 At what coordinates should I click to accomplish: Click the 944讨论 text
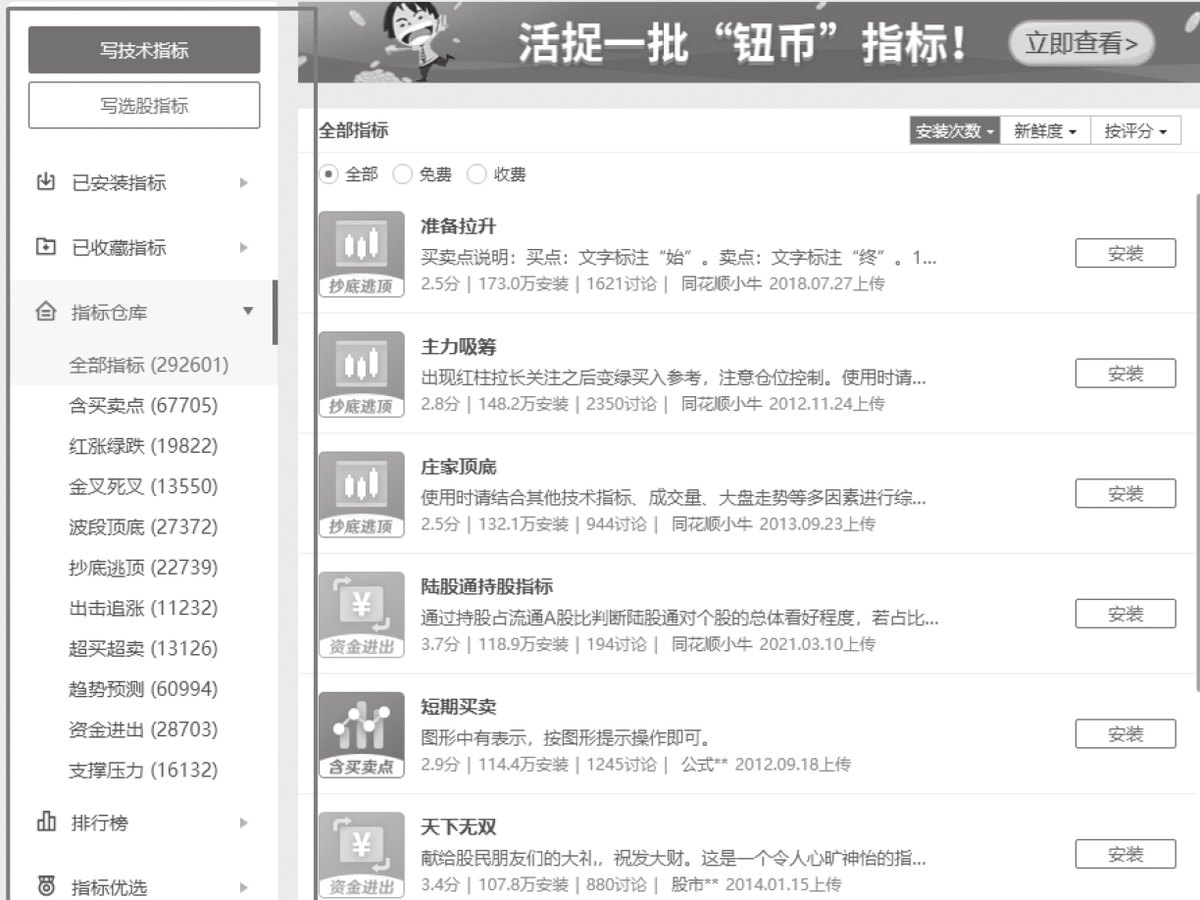tap(615, 524)
